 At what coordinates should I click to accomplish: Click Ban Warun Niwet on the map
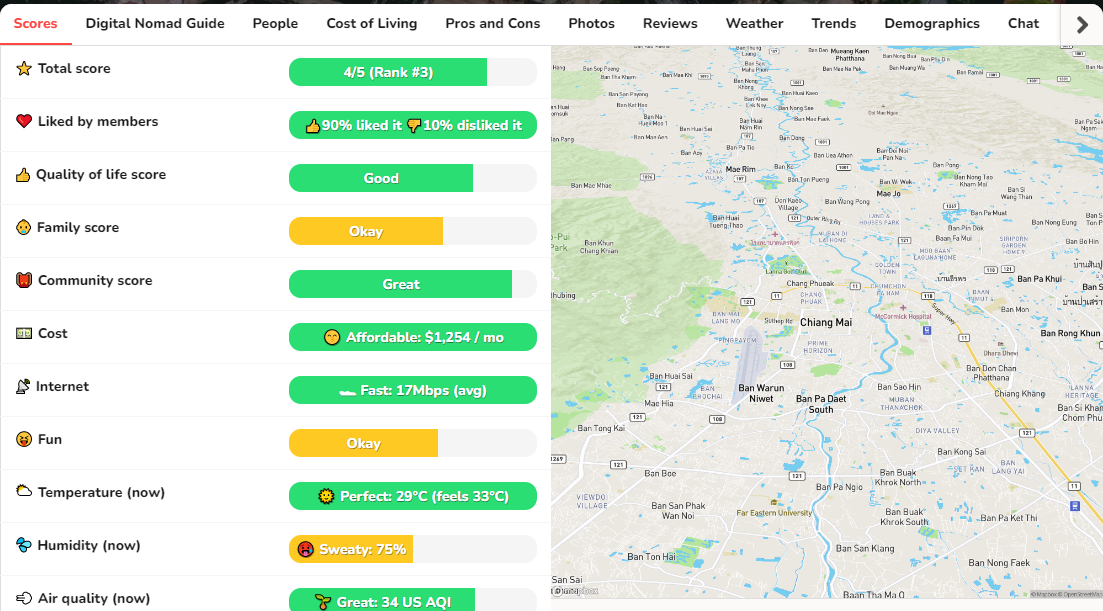761,393
